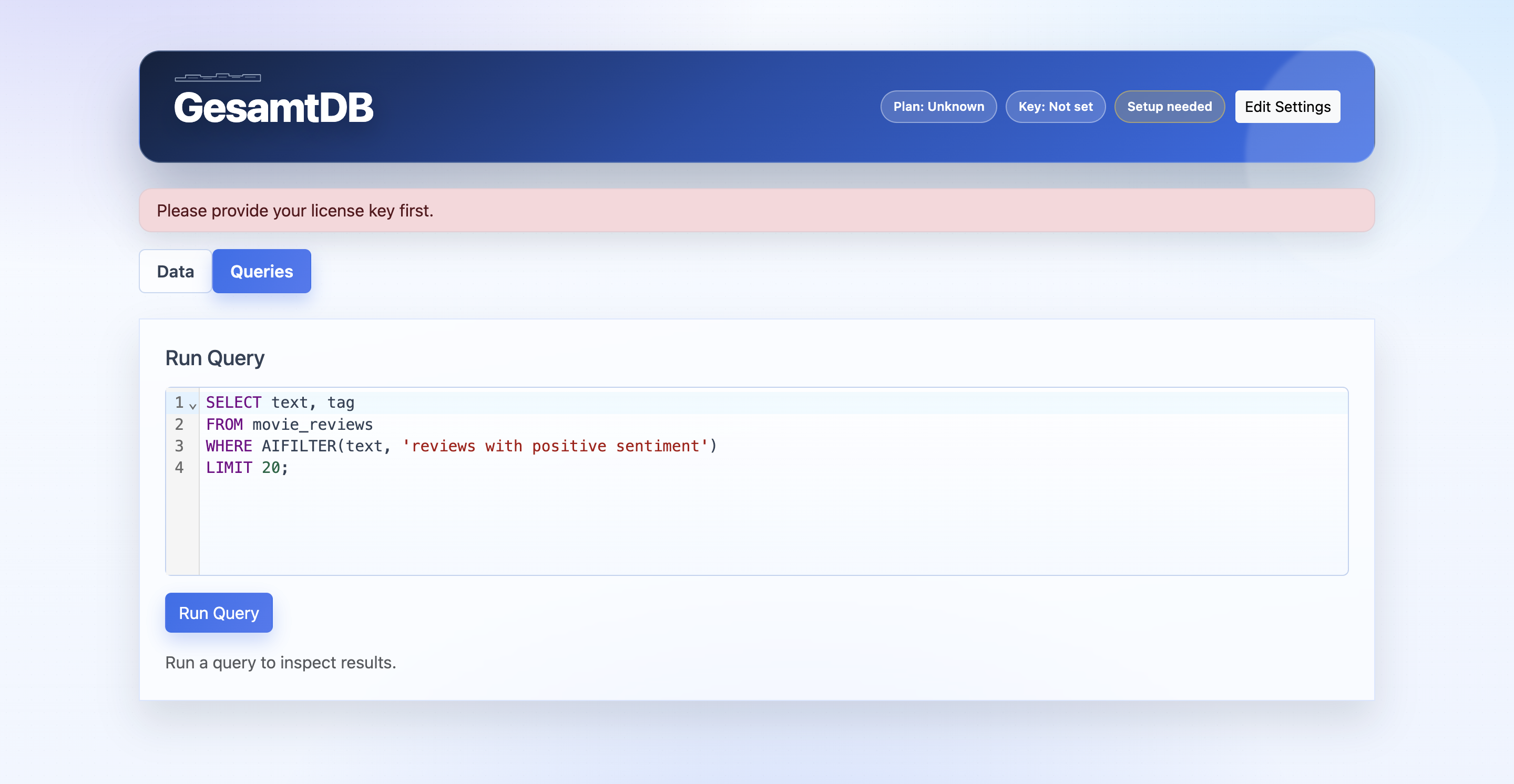Click the Key: Not set indicator

pyautogui.click(x=1055, y=106)
